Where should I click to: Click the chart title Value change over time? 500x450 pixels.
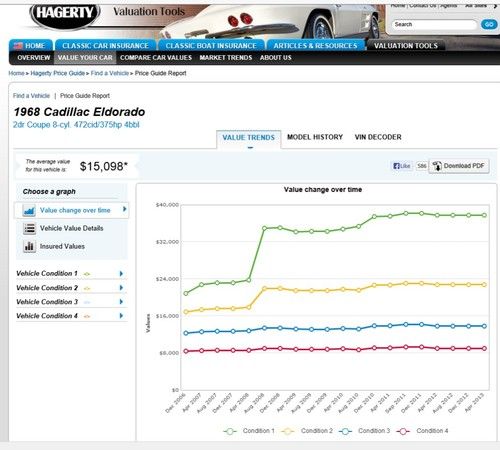(323, 190)
